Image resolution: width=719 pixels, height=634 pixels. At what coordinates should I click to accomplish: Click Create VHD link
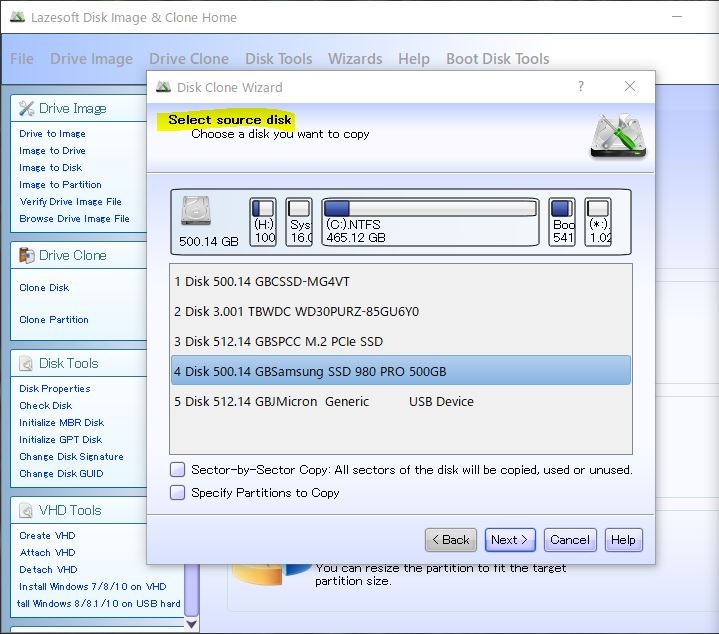point(47,535)
